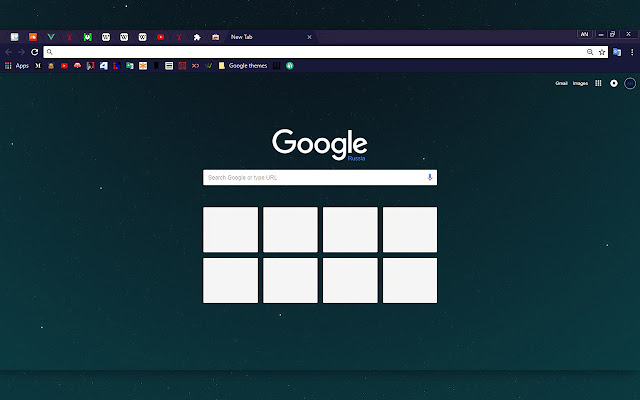Switch to the SoundCloud tab

click(x=33, y=37)
